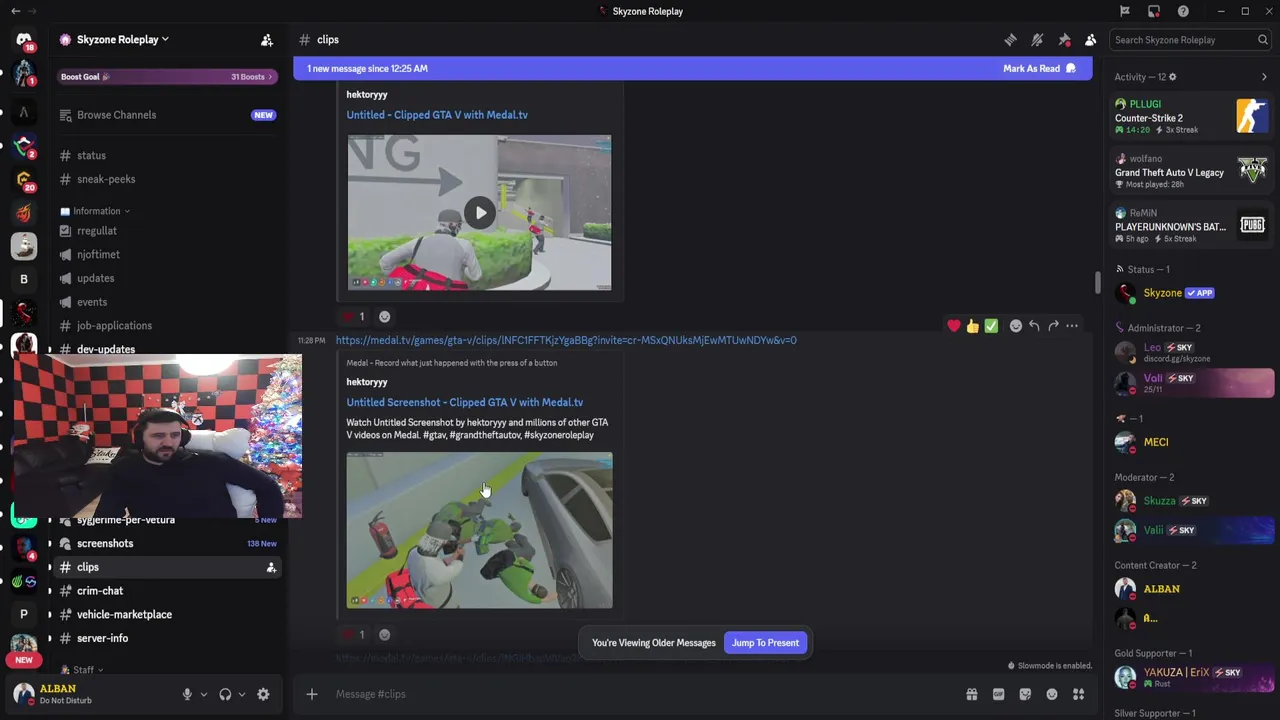Open the emoji picker icon
The width and height of the screenshot is (1280, 720).
click(x=1052, y=694)
